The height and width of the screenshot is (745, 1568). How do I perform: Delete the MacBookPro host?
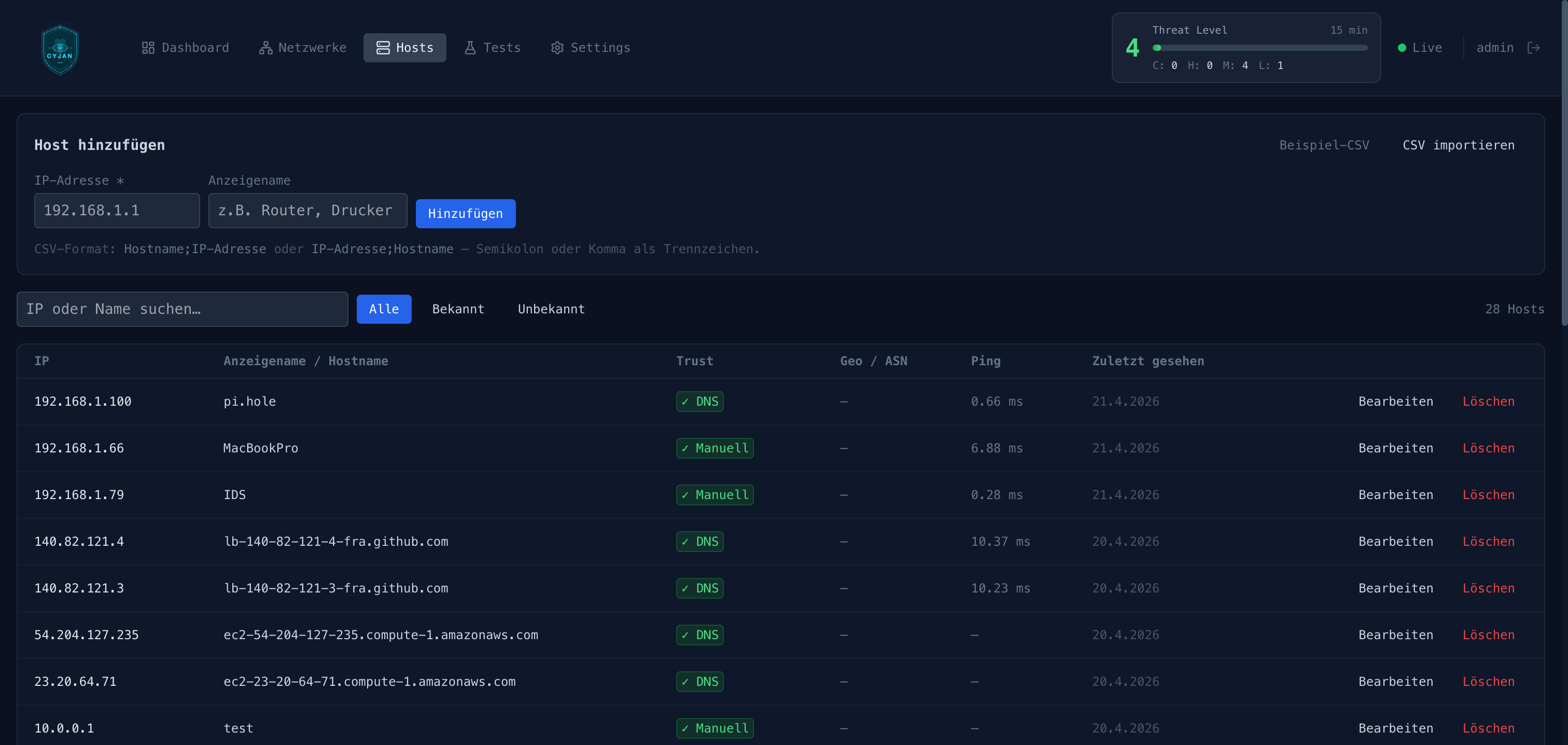tap(1488, 448)
